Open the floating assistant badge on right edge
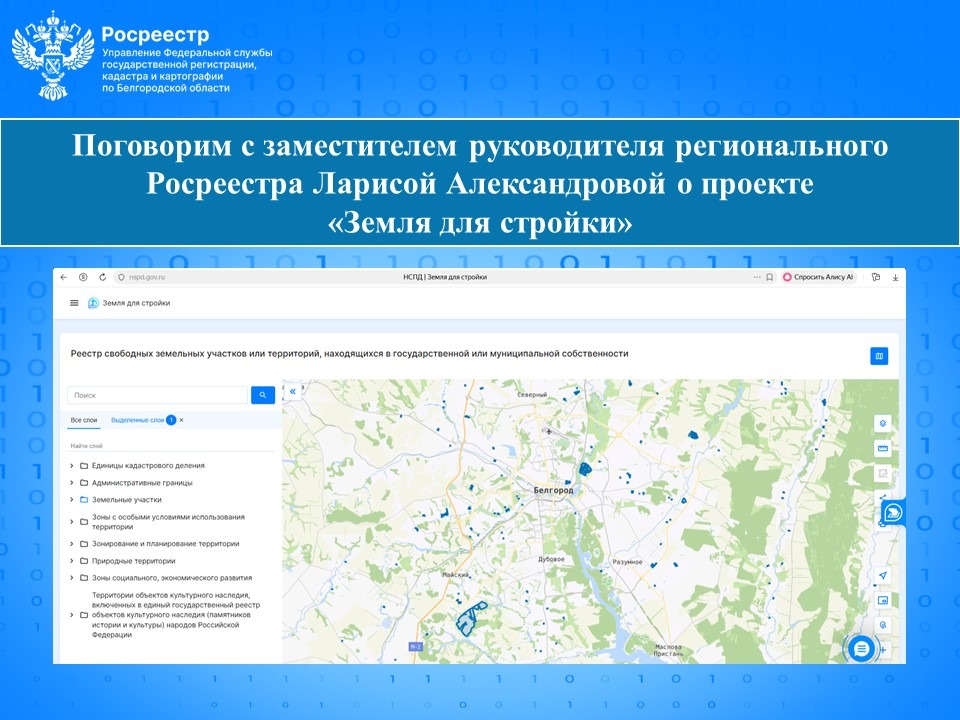Screen dimensions: 960x720 (x=893, y=512)
